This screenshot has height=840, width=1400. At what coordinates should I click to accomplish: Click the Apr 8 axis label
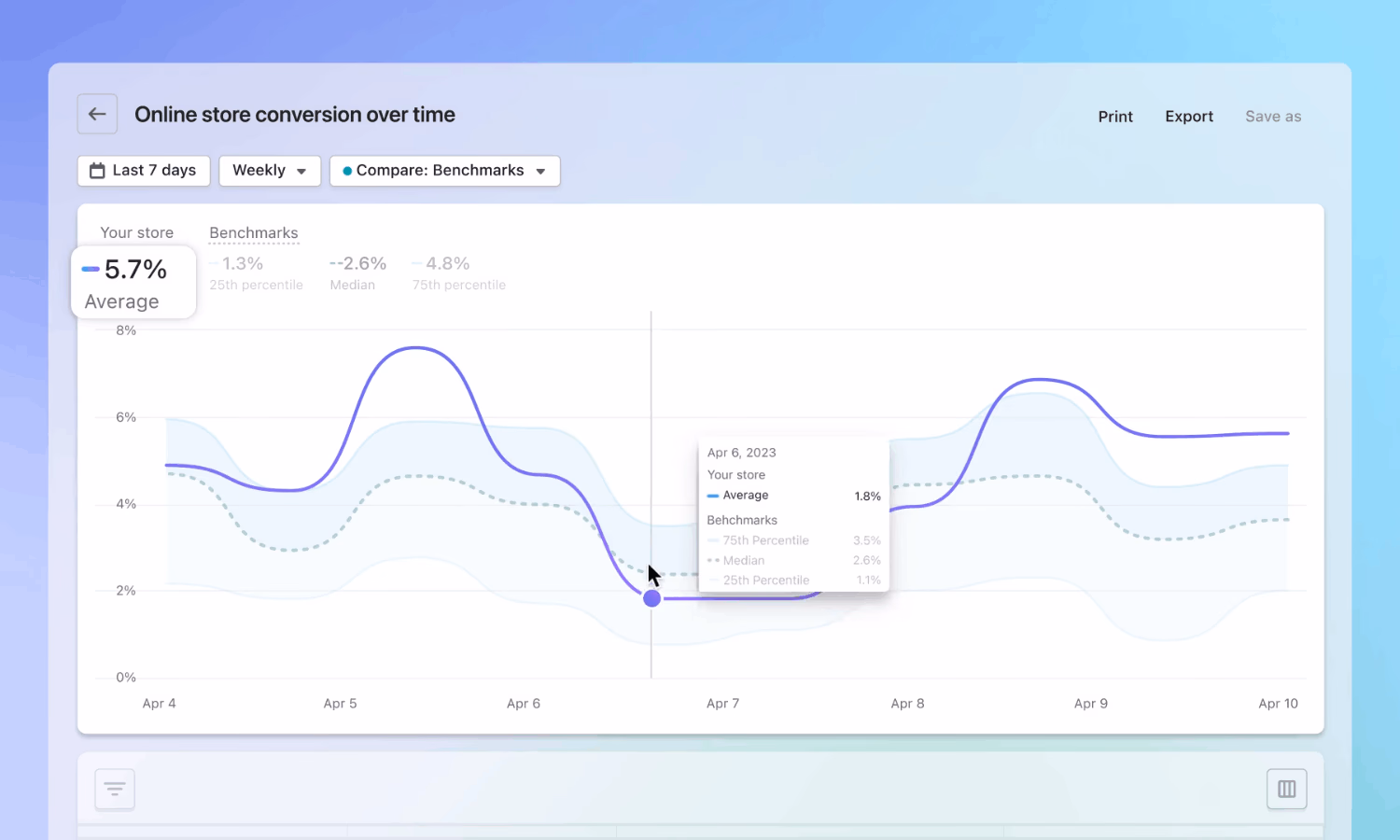coord(908,704)
